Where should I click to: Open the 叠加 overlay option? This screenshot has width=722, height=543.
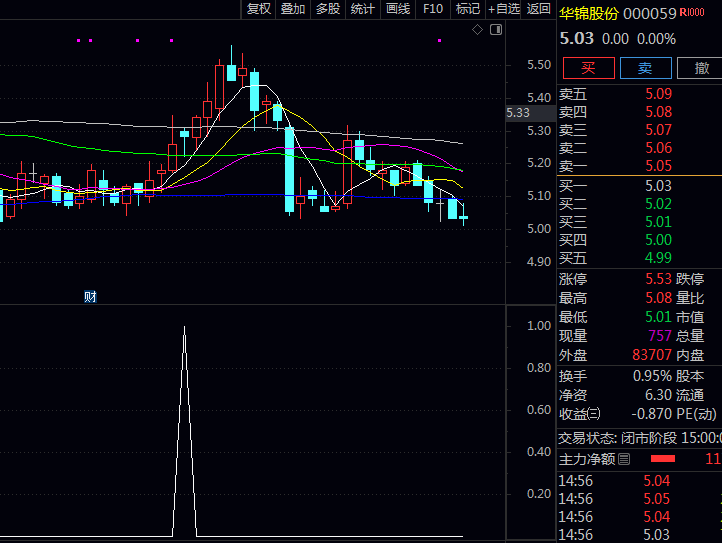coord(293,9)
